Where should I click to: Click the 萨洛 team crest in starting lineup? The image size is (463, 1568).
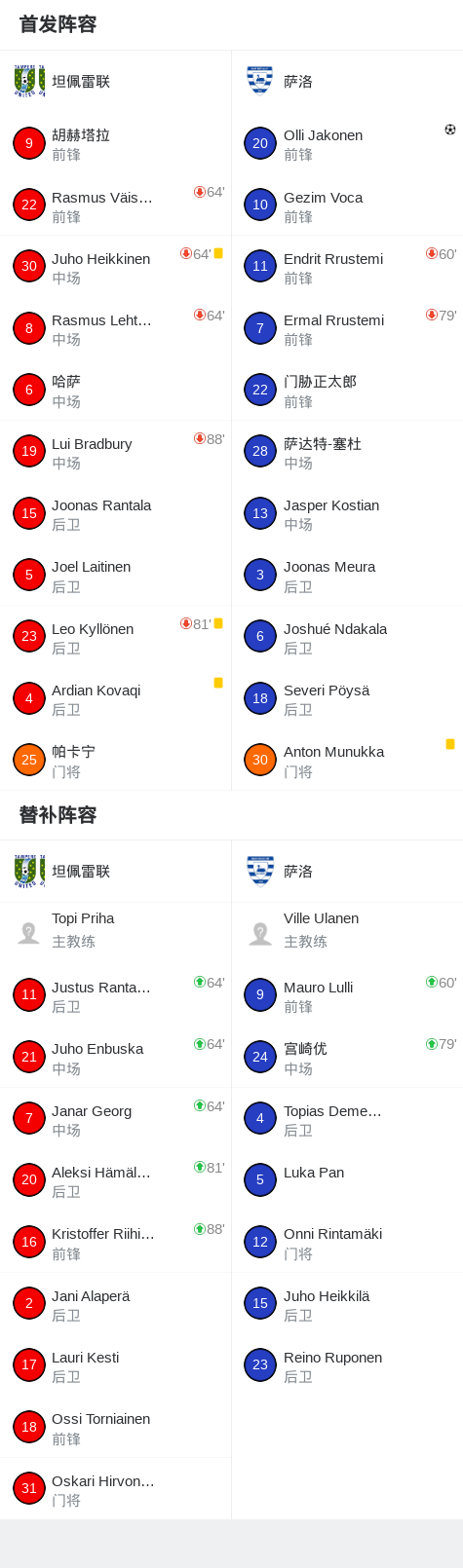point(260,81)
